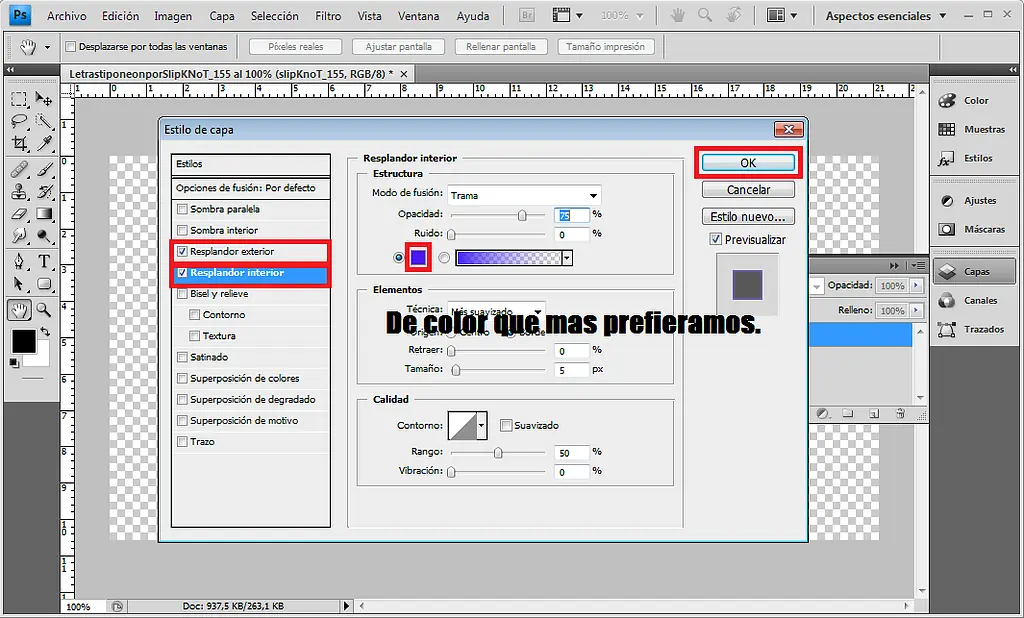Open Aspectos esenciales workspace dropdown
Viewport: 1024px width, 618px height.
pyautogui.click(x=886, y=16)
